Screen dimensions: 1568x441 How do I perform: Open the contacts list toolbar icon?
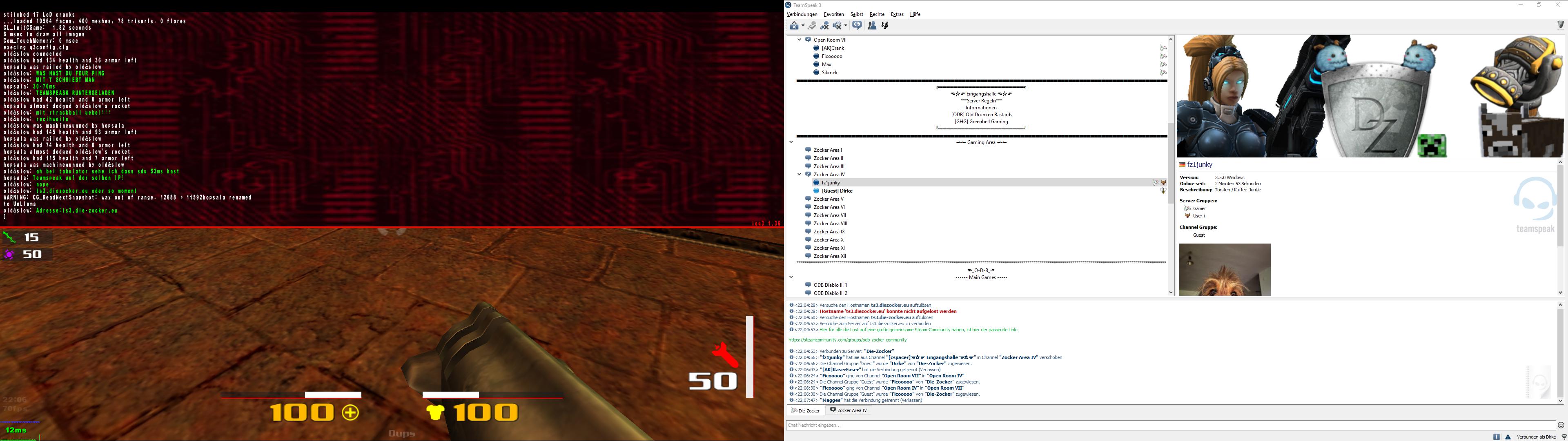point(872,26)
